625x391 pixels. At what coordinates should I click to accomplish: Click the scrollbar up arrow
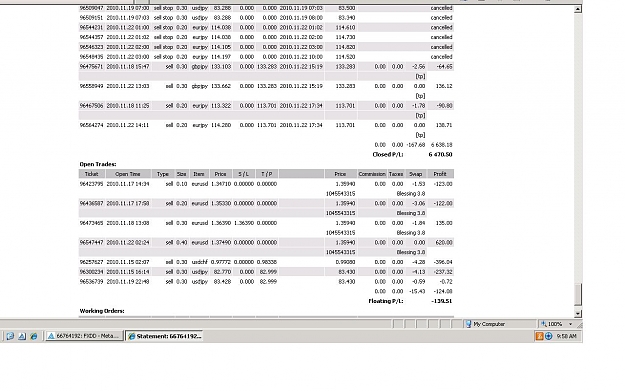578,9
